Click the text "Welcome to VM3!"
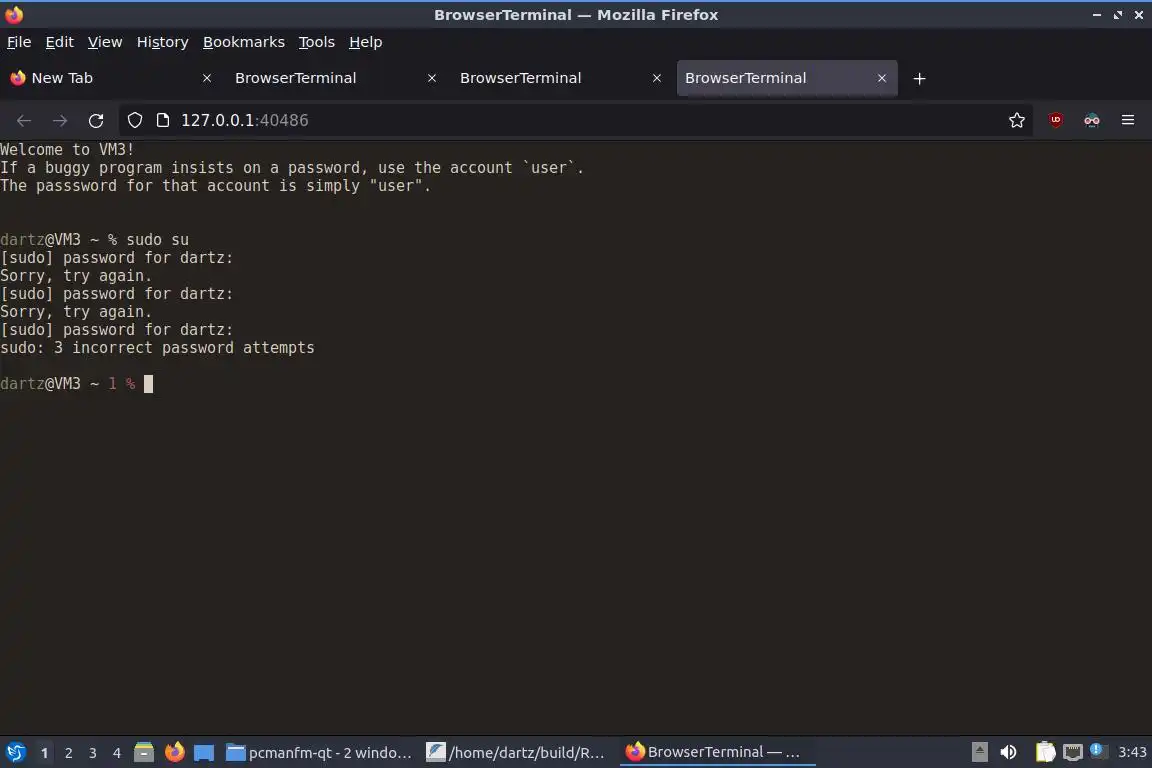The image size is (1152, 768). 67,150
